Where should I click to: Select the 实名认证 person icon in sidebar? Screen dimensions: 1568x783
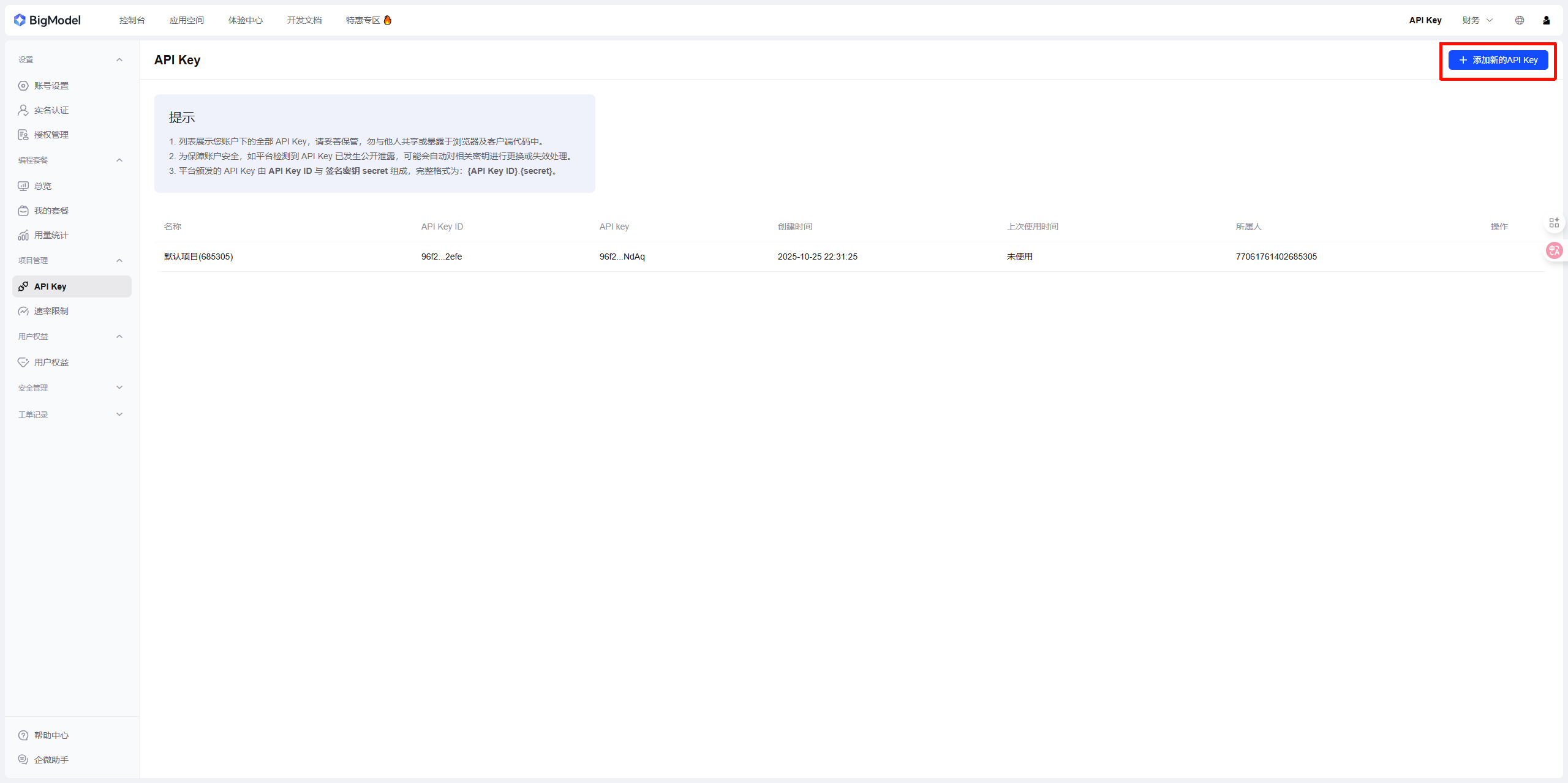click(23, 110)
